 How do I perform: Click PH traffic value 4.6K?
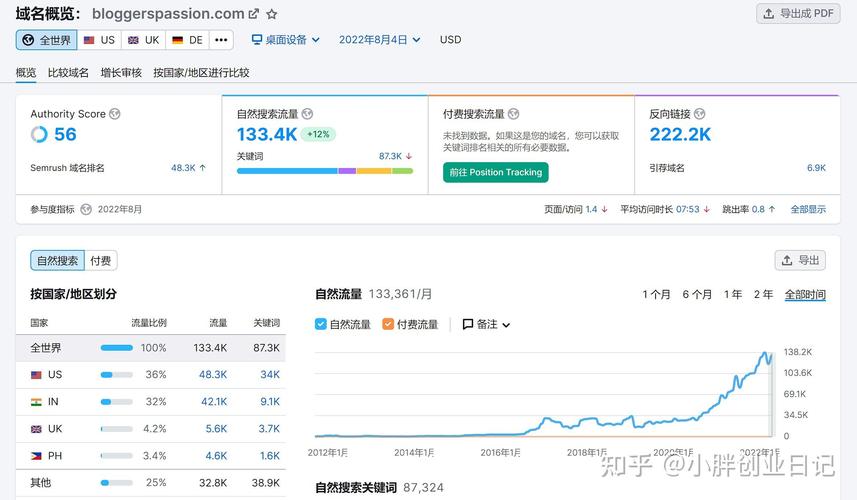(x=216, y=456)
